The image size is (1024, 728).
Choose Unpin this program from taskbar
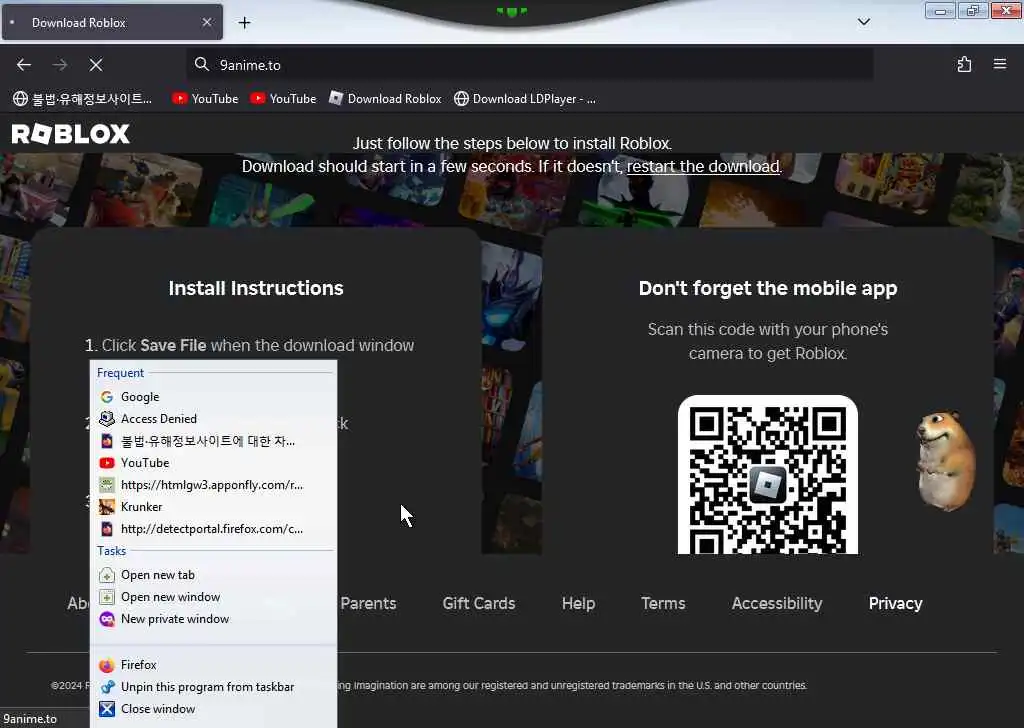pyautogui.click(x=214, y=687)
